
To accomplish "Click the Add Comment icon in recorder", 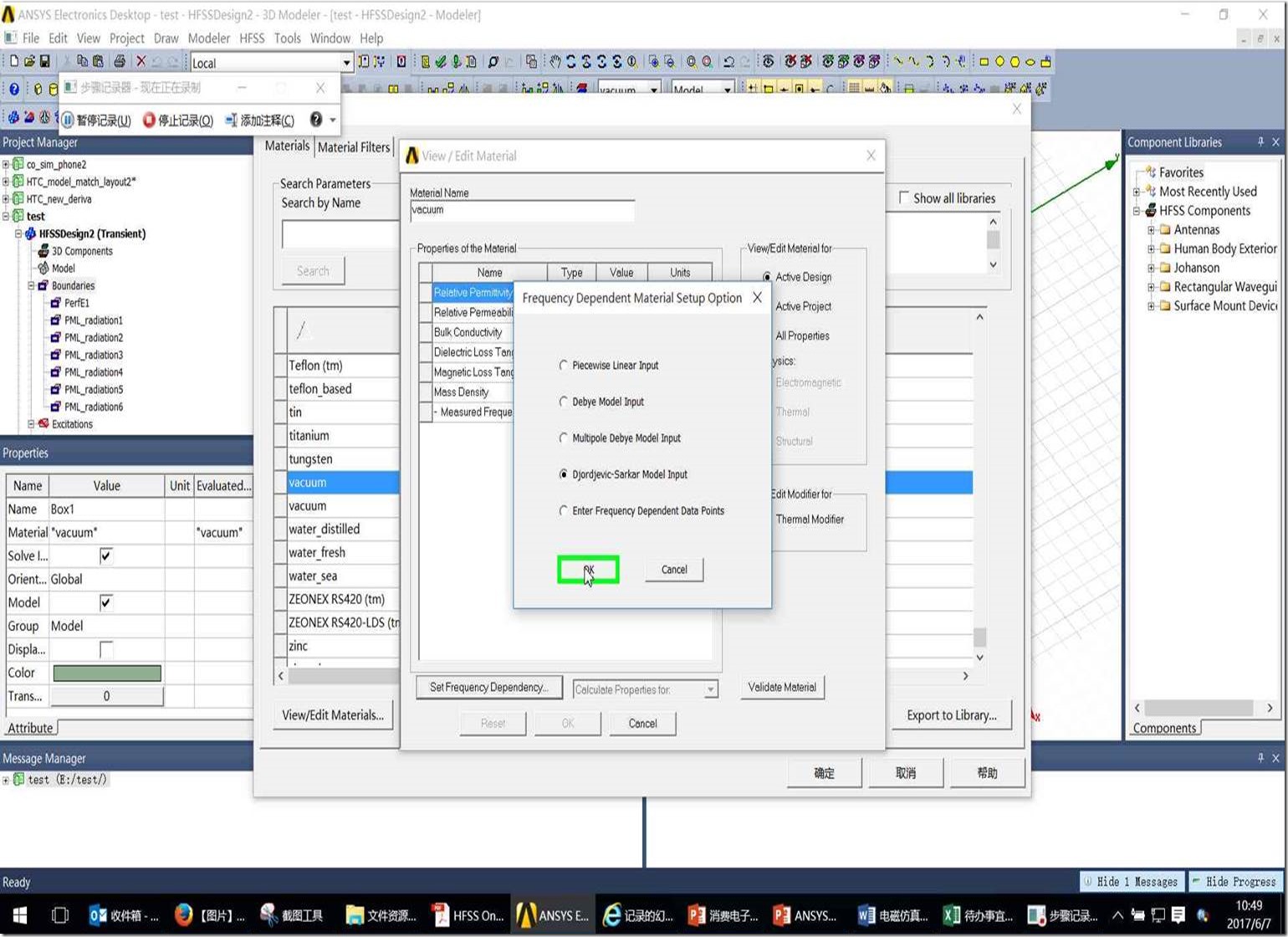I will (x=231, y=120).
